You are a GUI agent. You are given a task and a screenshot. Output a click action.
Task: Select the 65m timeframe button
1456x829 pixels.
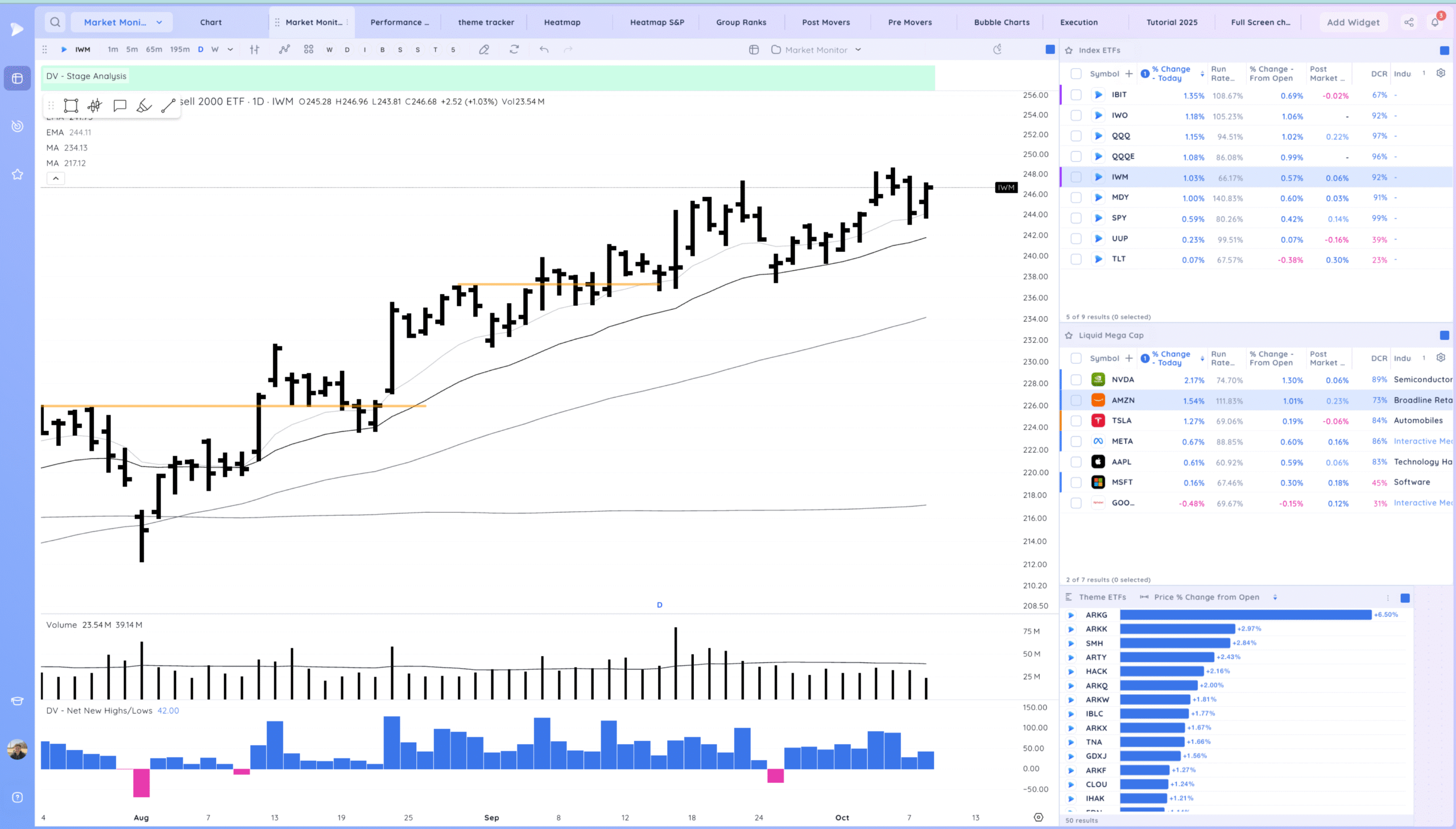tap(154, 49)
